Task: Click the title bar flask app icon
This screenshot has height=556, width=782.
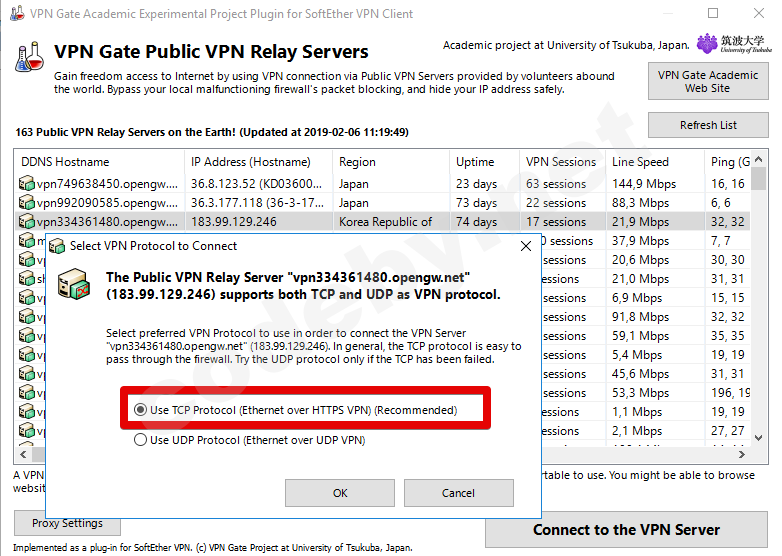Action: [17, 13]
